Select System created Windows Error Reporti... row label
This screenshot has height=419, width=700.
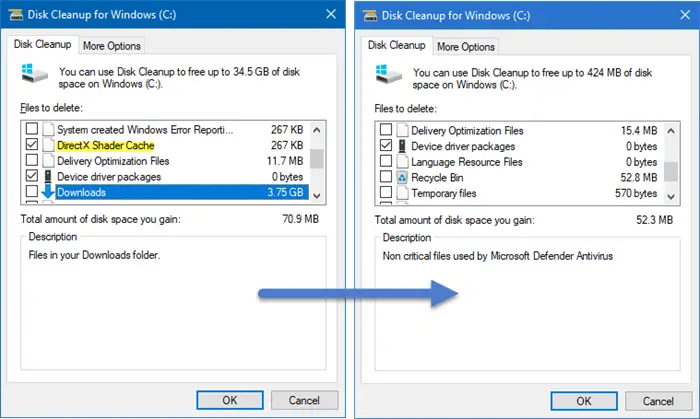[145, 130]
